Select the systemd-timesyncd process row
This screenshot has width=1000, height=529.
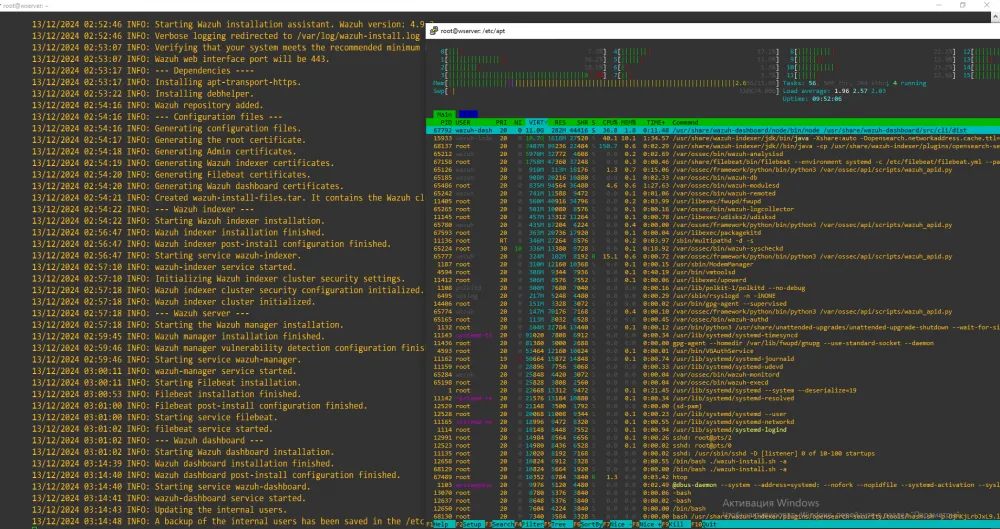[x=713, y=335]
